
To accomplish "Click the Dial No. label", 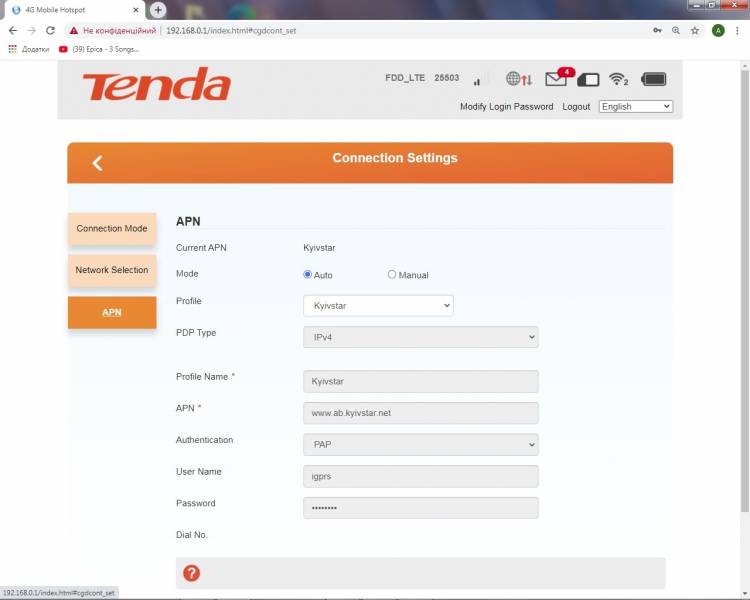I will click(x=191, y=534).
